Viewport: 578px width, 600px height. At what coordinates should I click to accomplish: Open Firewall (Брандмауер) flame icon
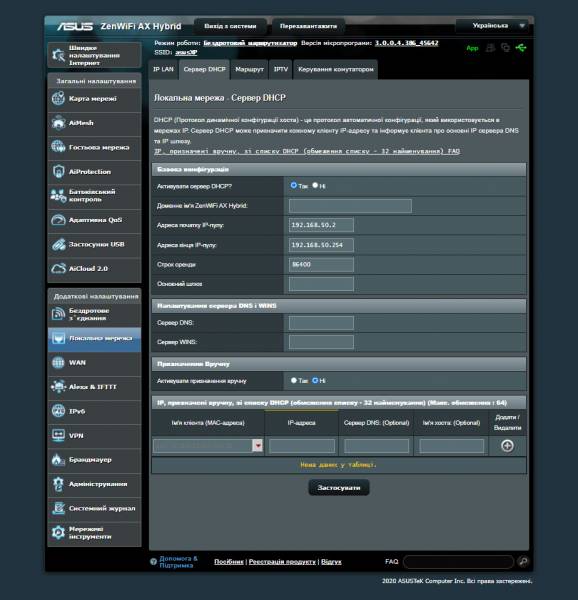point(58,460)
